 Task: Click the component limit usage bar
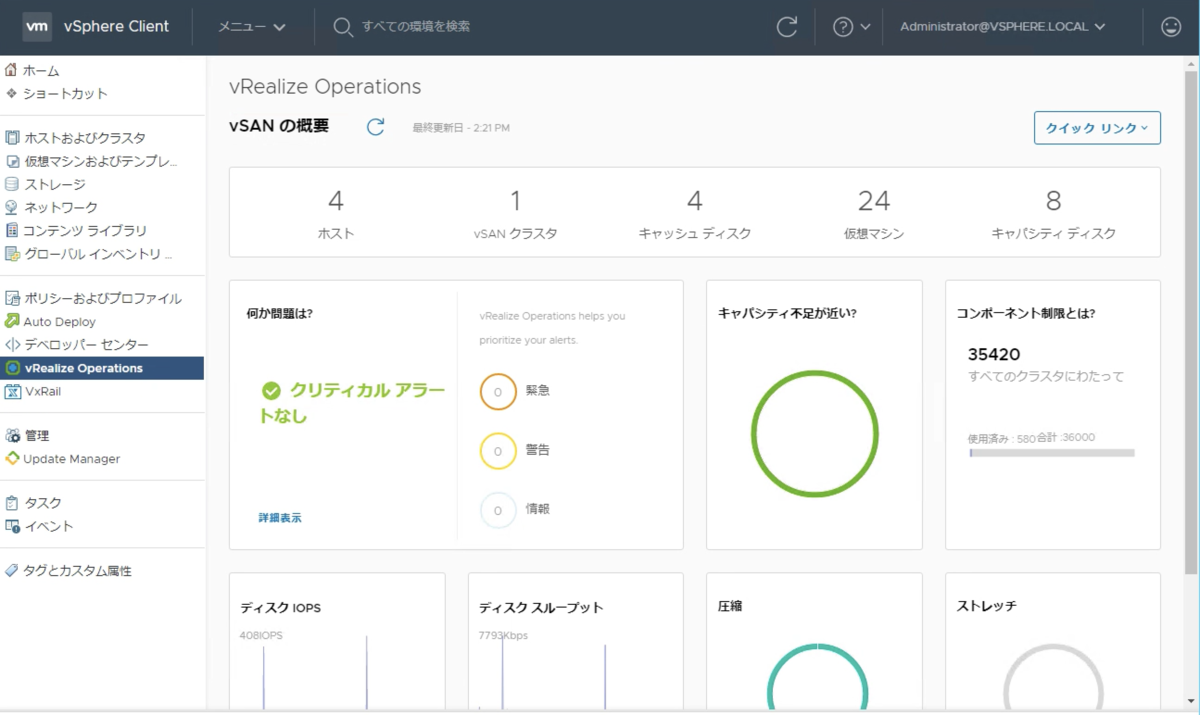[x=1052, y=453]
